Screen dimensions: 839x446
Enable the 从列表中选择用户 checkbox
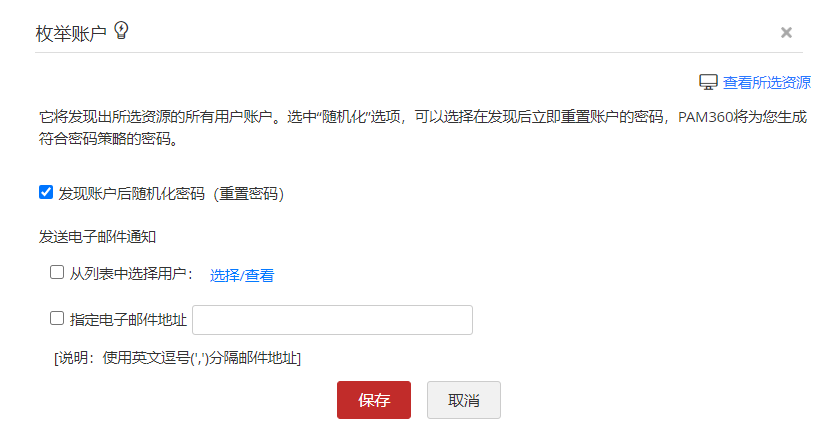click(57, 272)
